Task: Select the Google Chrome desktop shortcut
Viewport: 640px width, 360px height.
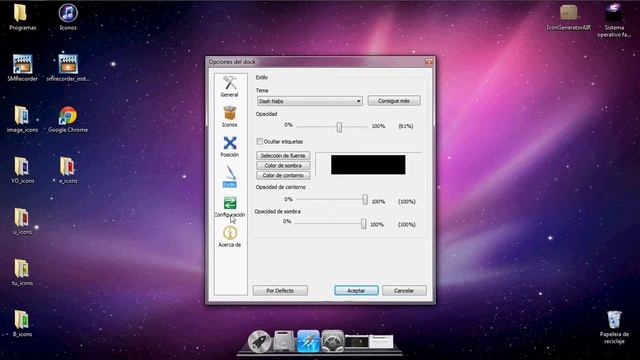Action: [x=68, y=119]
